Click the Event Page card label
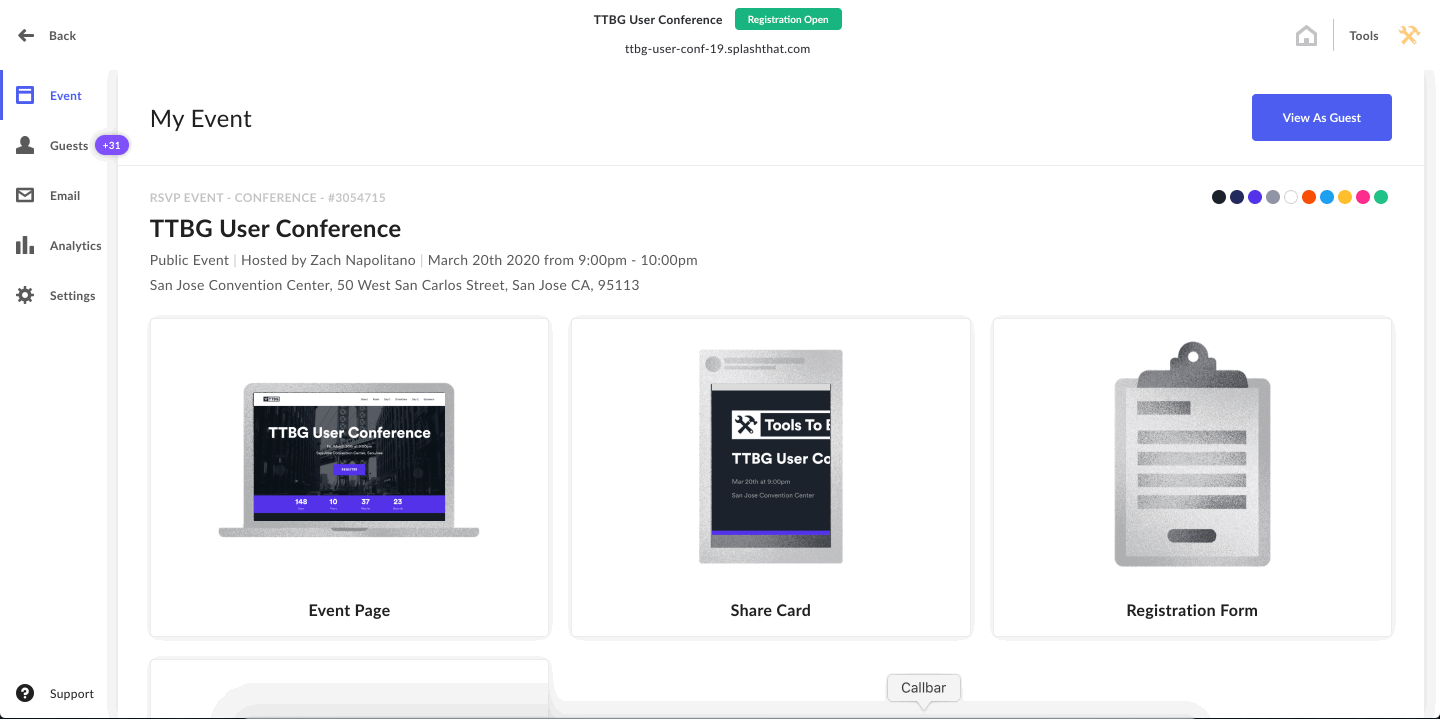The image size is (1440, 719). pos(349,610)
